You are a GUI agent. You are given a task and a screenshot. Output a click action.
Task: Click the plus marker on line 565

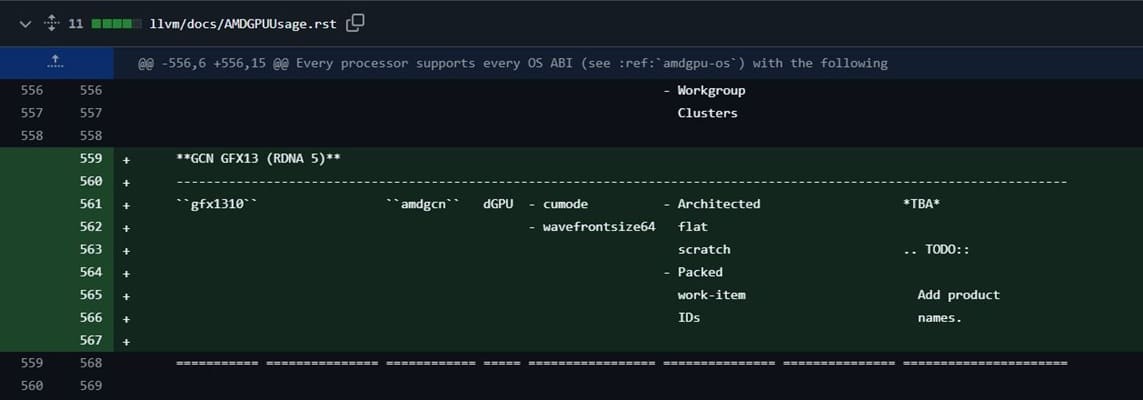pyautogui.click(x=126, y=295)
